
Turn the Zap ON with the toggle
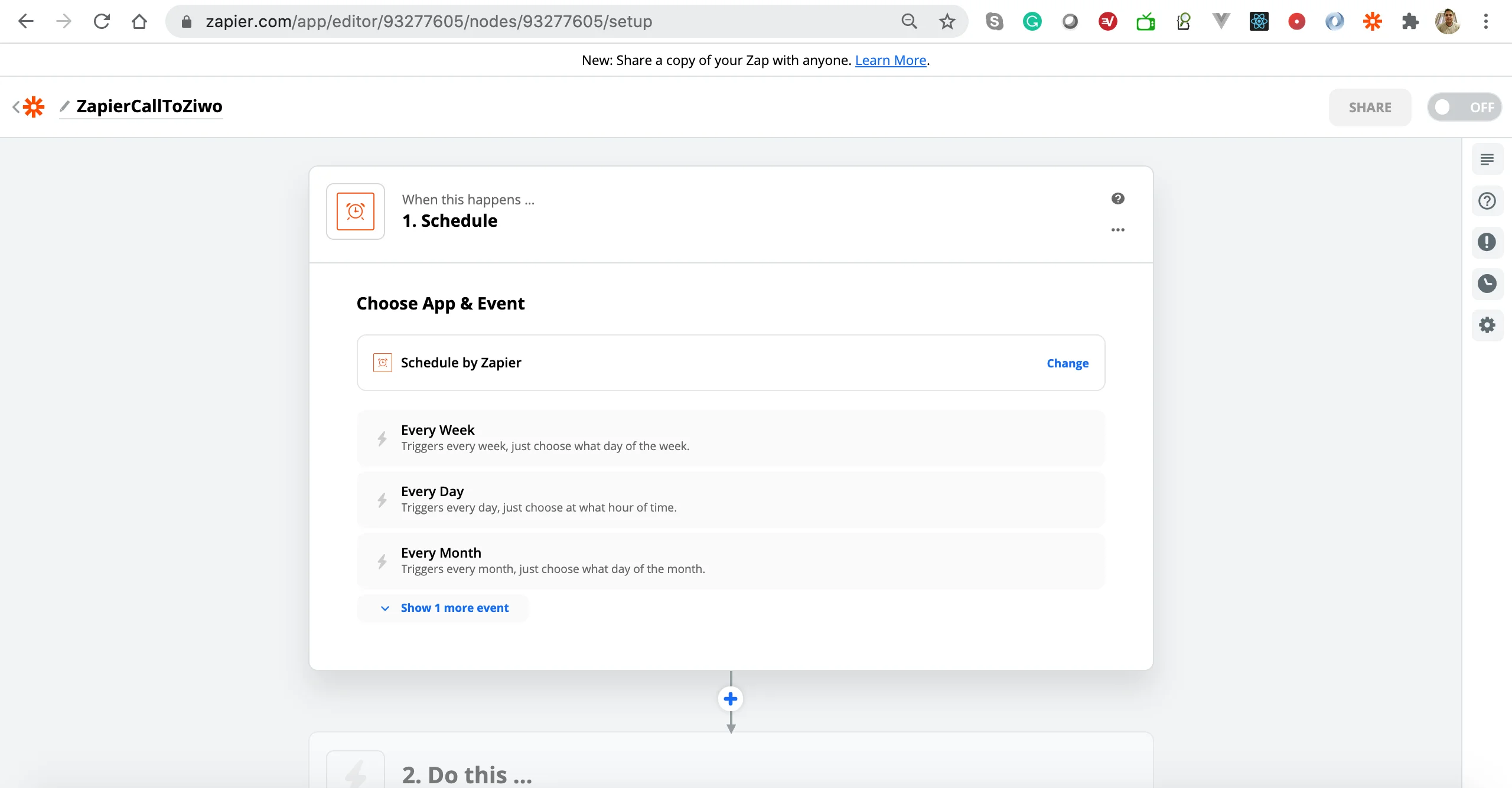click(x=1464, y=107)
